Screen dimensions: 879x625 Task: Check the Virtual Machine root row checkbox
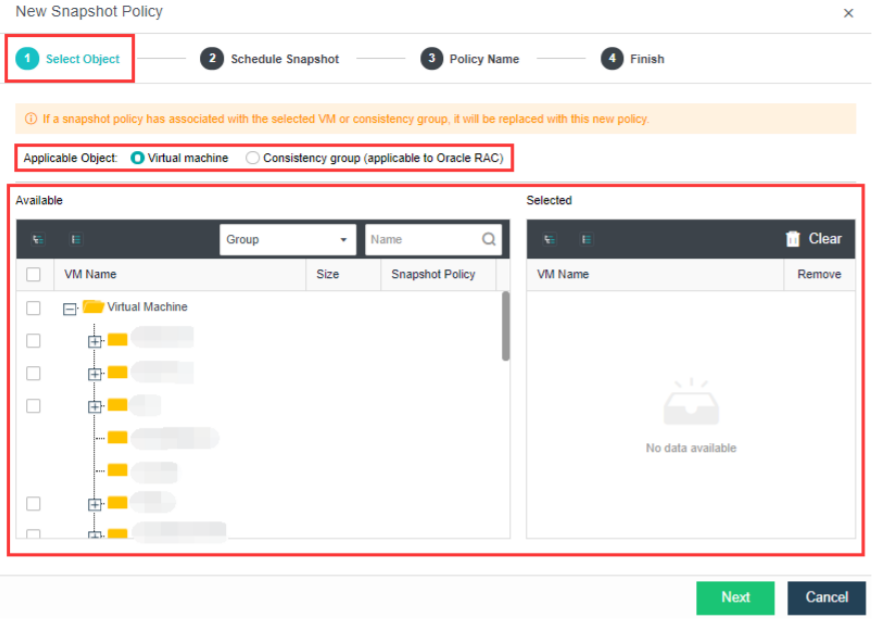pos(34,310)
